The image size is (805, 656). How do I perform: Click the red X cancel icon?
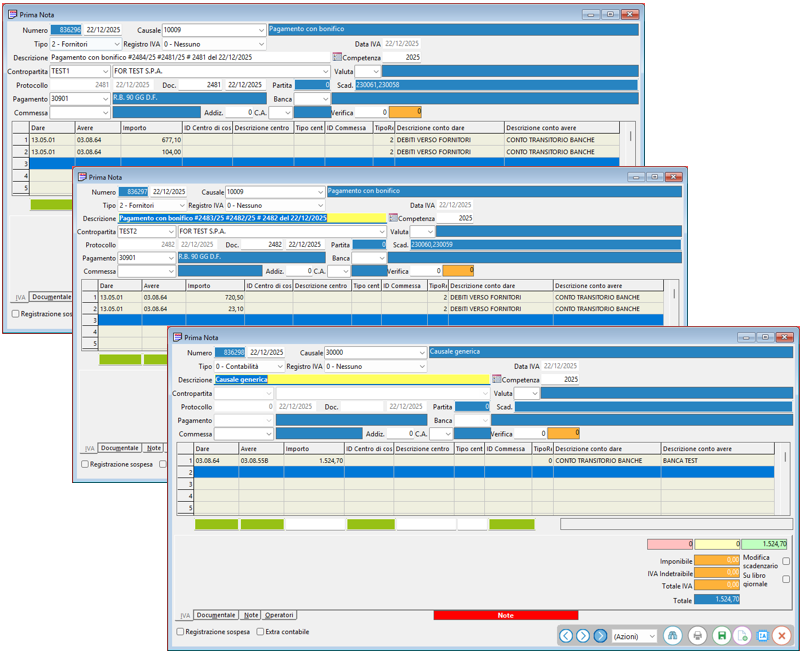(x=782, y=636)
